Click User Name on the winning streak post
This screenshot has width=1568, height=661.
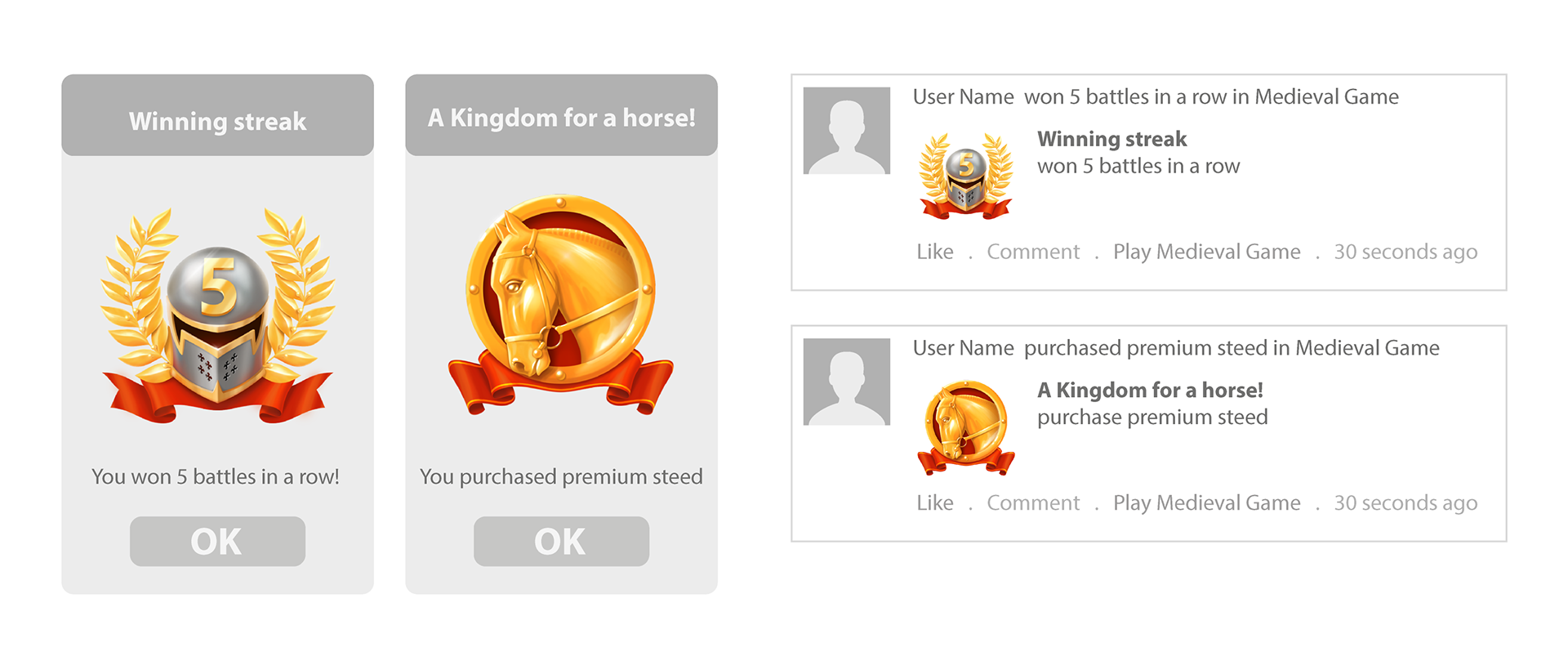coord(963,97)
